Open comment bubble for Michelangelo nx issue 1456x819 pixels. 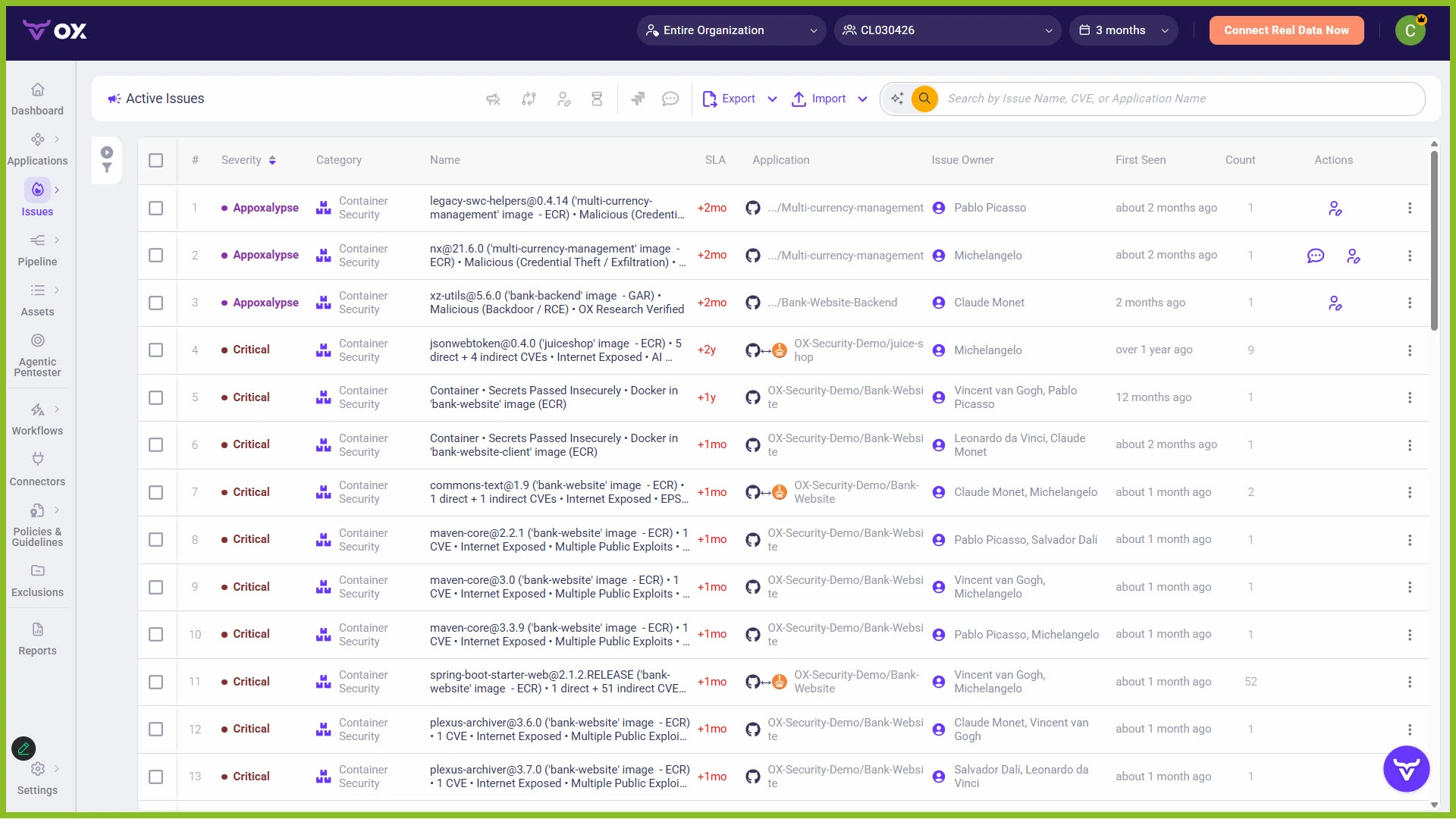pyautogui.click(x=1315, y=256)
